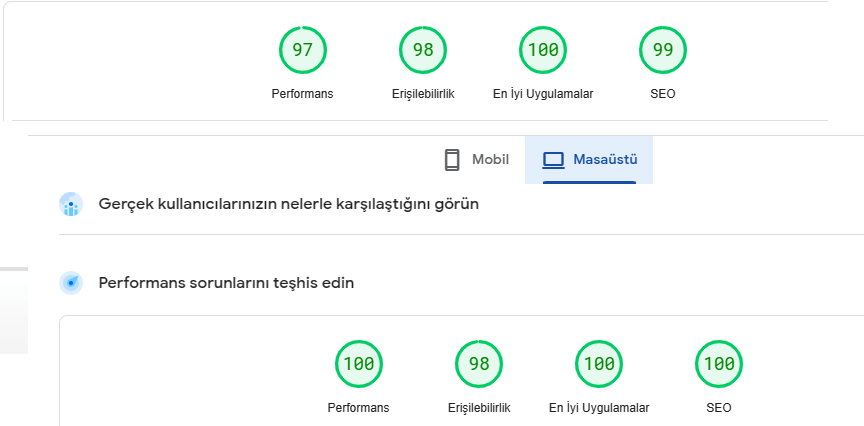
Task: Click the Performans label under score 97
Action: [303, 94]
